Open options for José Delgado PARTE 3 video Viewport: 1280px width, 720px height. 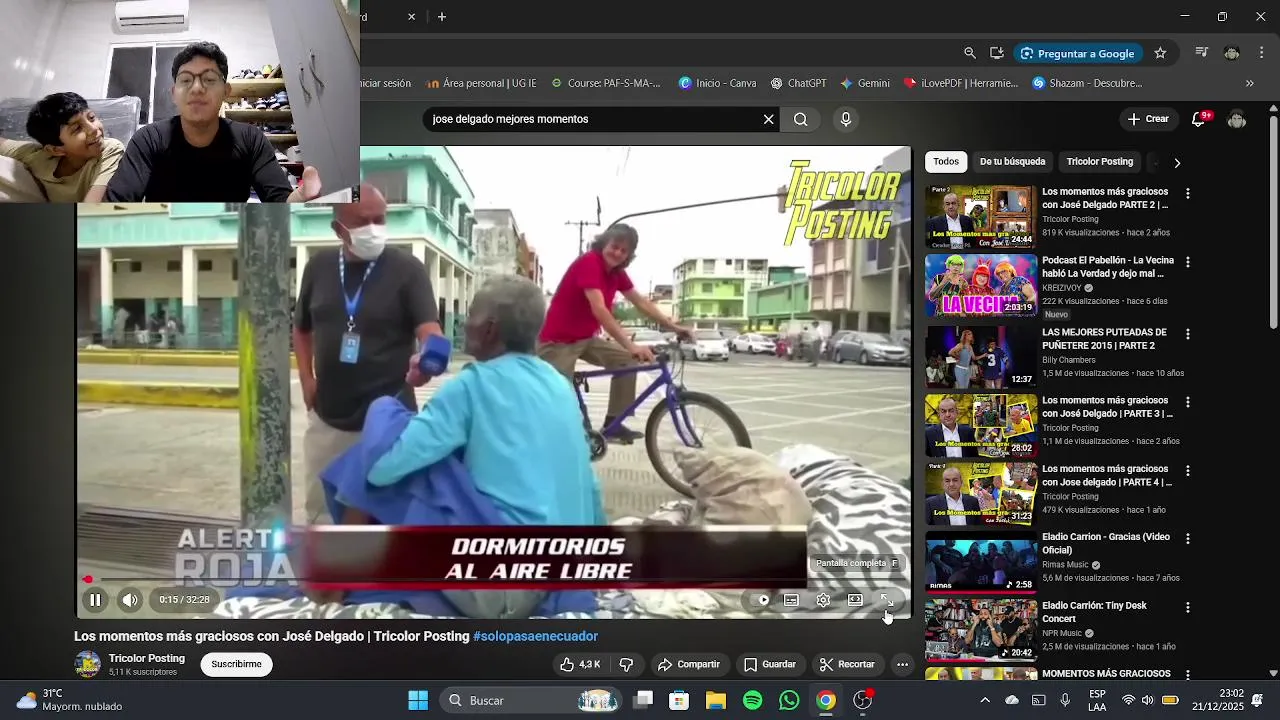[1188, 402]
